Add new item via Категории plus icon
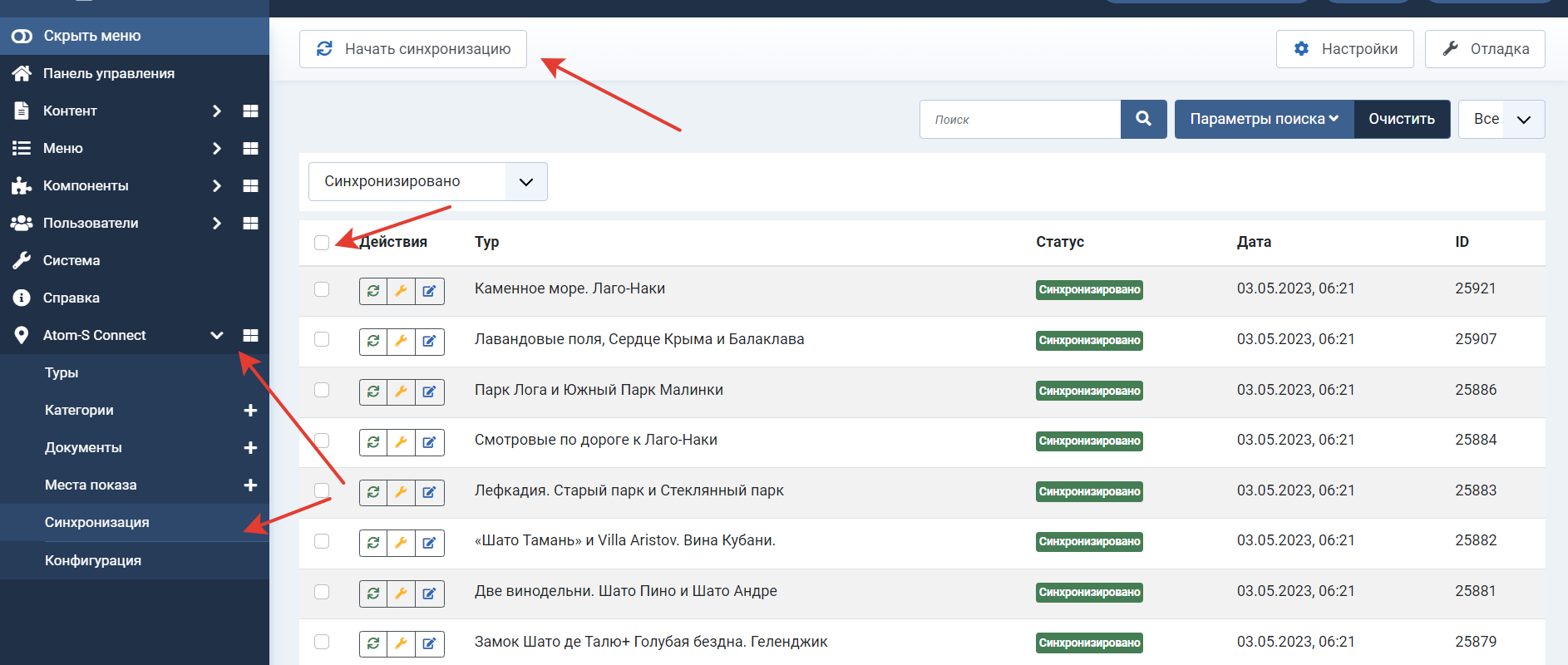Screen dimensions: 1568x665 [x=250, y=411]
